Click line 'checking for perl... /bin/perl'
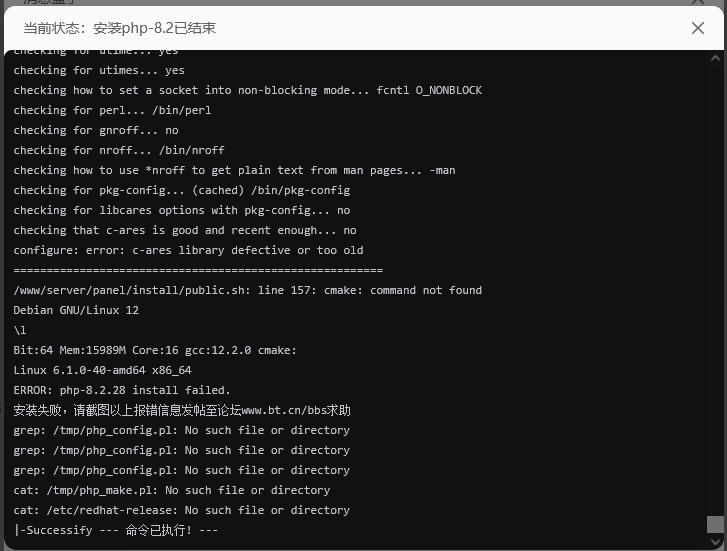 pyautogui.click(x=112, y=110)
